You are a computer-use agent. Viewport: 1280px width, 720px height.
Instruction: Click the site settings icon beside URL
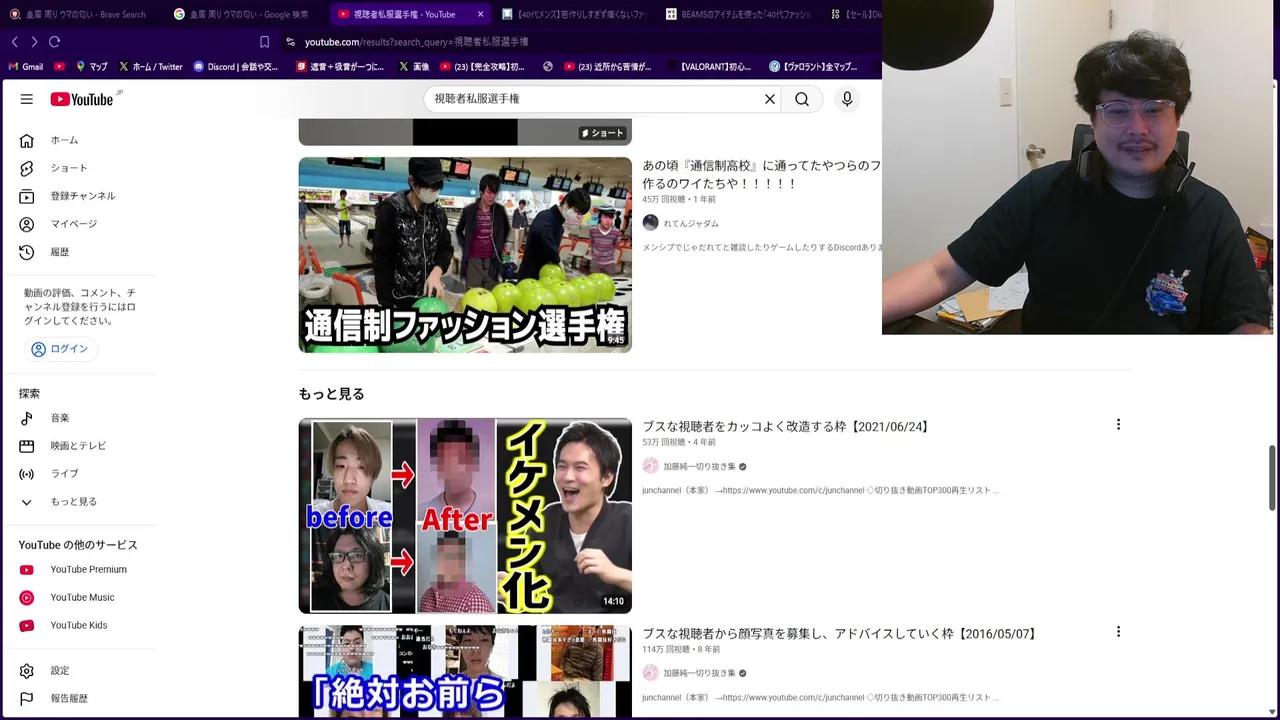(x=290, y=42)
